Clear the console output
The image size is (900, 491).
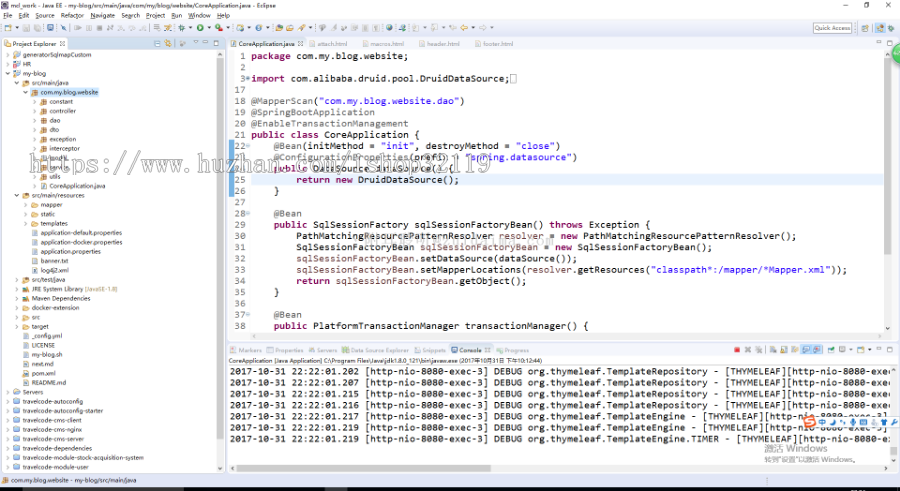click(773, 349)
